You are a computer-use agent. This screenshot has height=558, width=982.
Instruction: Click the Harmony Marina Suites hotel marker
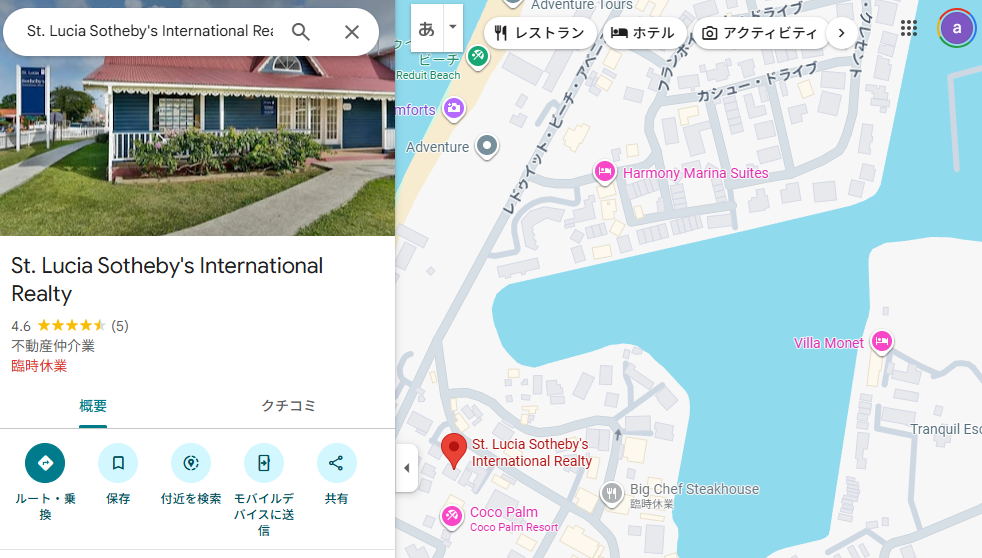[x=604, y=171]
